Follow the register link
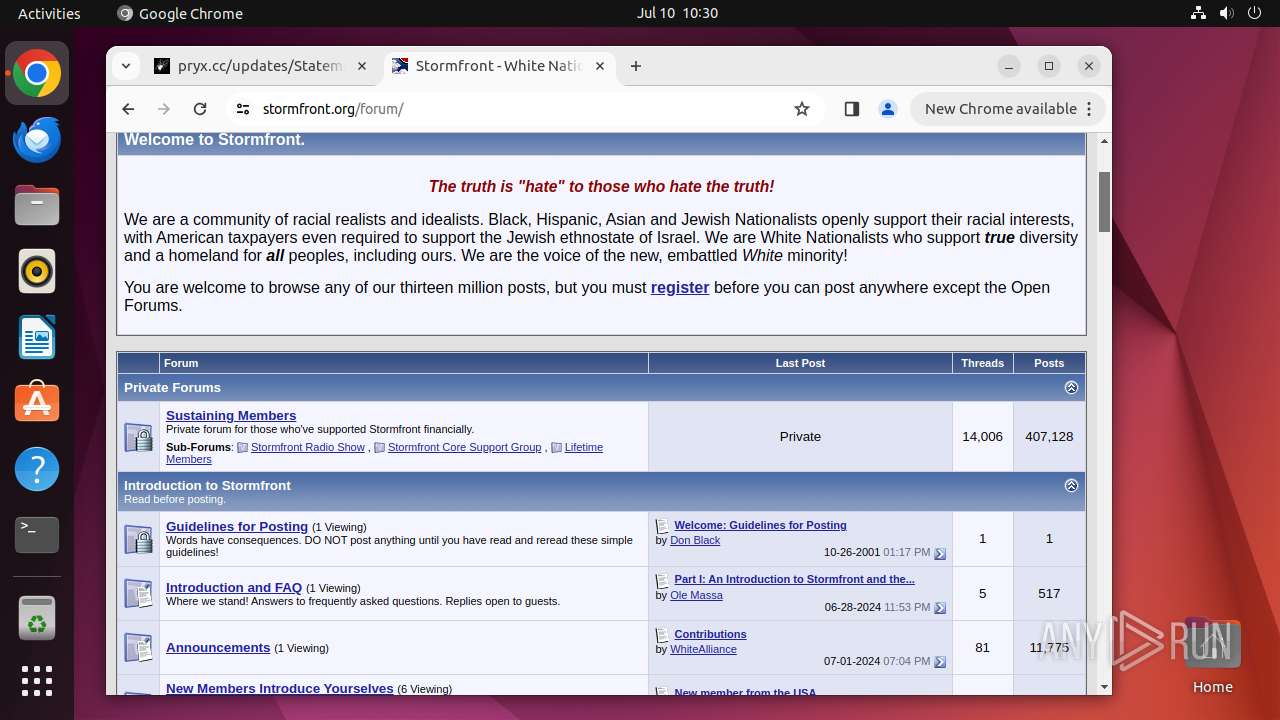1280x720 pixels. [x=680, y=287]
